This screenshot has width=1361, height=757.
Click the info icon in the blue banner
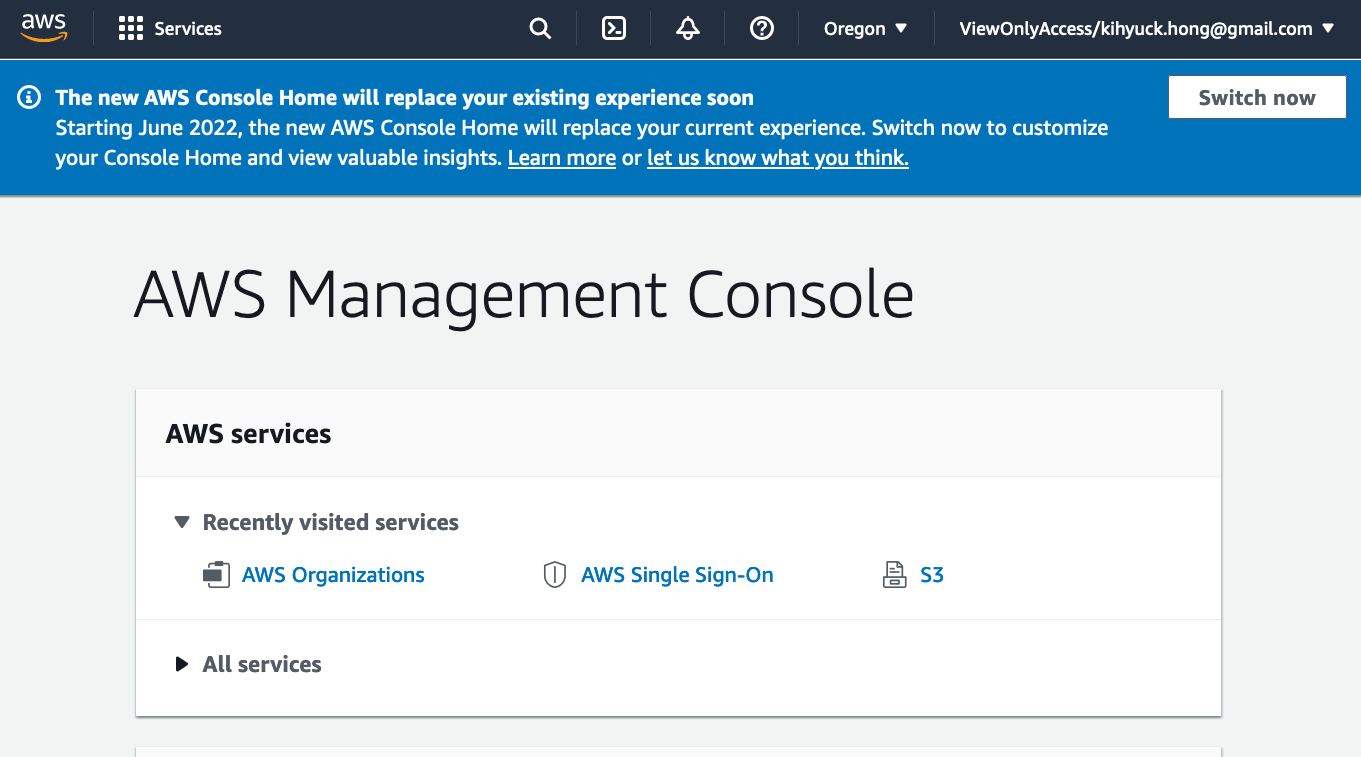click(30, 97)
